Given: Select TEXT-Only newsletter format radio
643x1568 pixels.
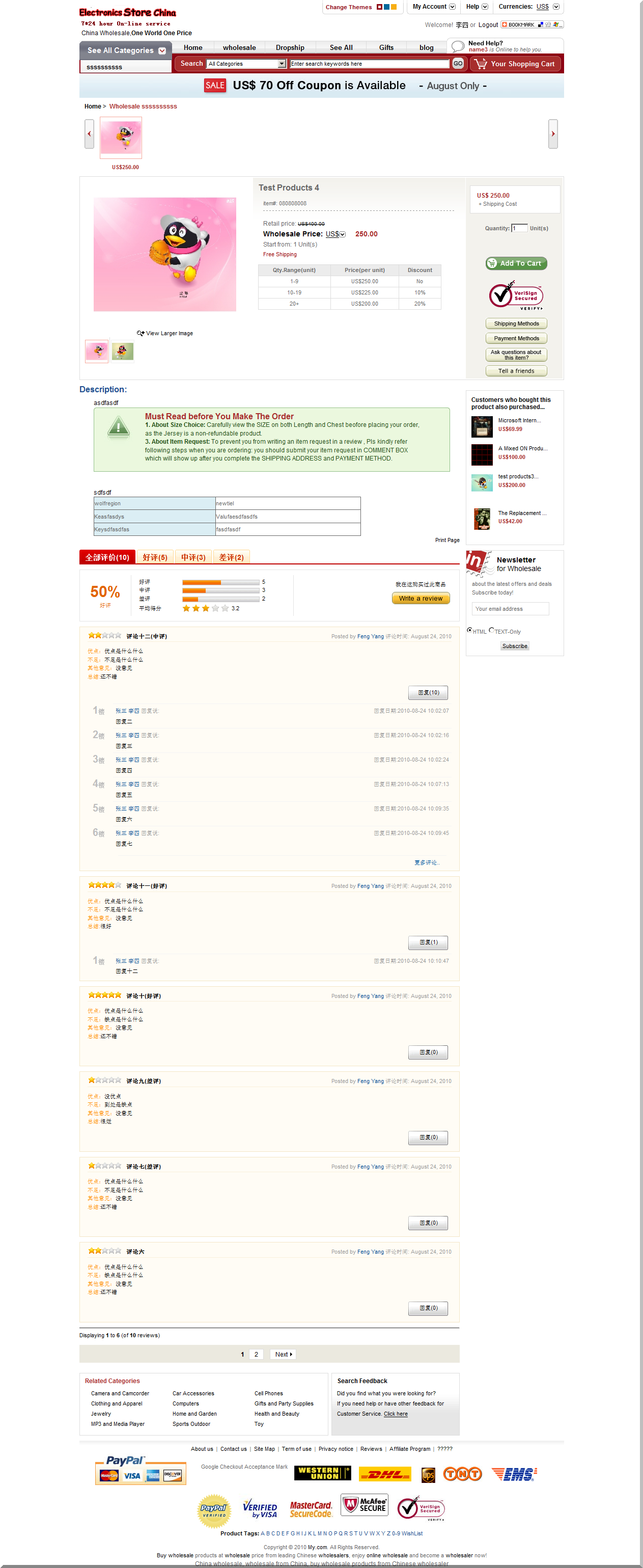Looking at the screenshot, I should pyautogui.click(x=491, y=631).
